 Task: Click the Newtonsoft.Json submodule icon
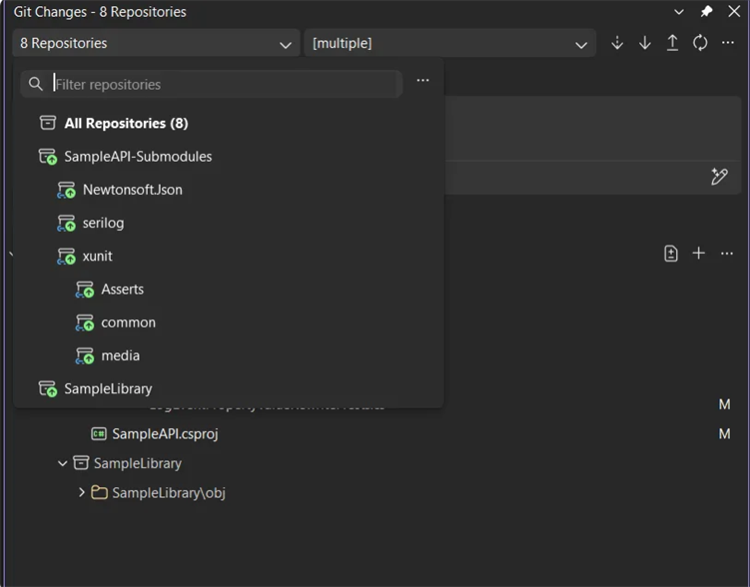click(66, 190)
